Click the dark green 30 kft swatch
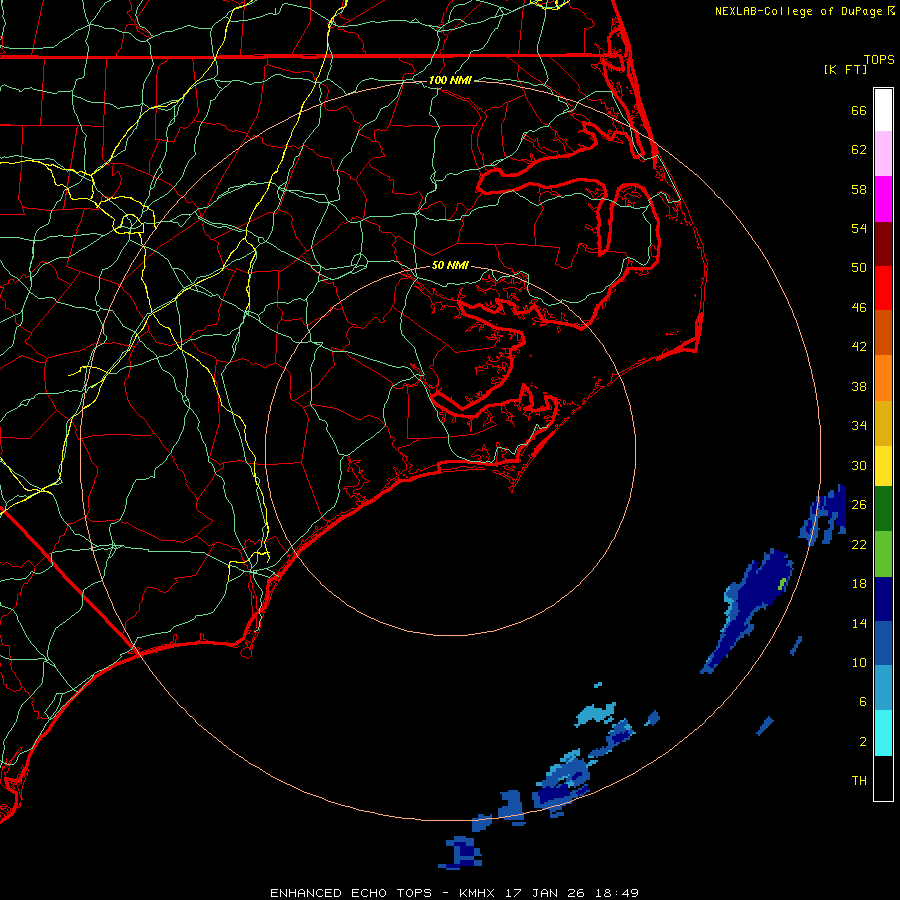Screen dimensions: 900x900 point(883,509)
